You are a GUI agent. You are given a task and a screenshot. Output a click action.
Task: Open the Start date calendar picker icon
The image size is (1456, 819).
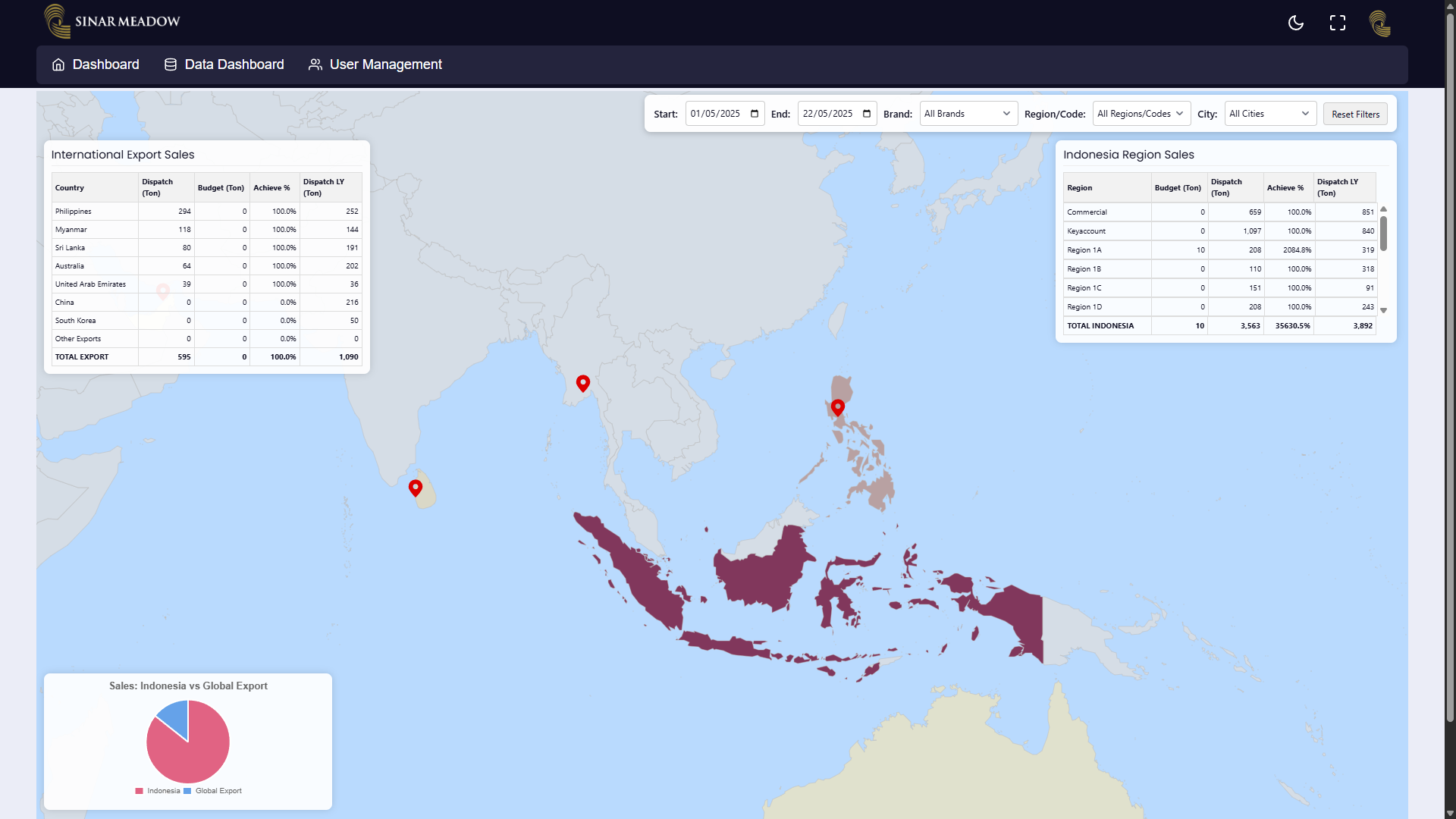coord(755,114)
